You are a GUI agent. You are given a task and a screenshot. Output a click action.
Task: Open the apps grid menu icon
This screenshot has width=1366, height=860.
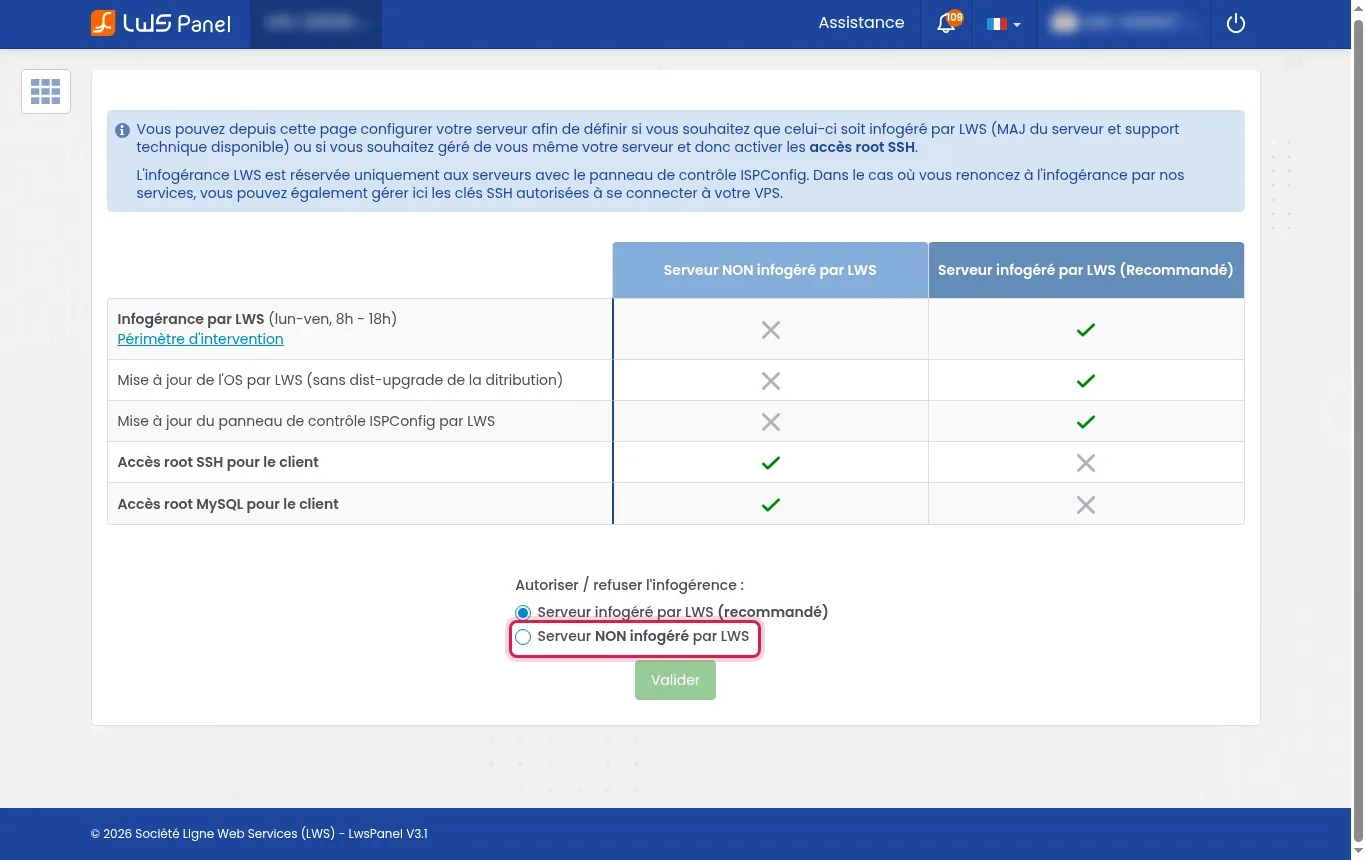pyautogui.click(x=46, y=91)
